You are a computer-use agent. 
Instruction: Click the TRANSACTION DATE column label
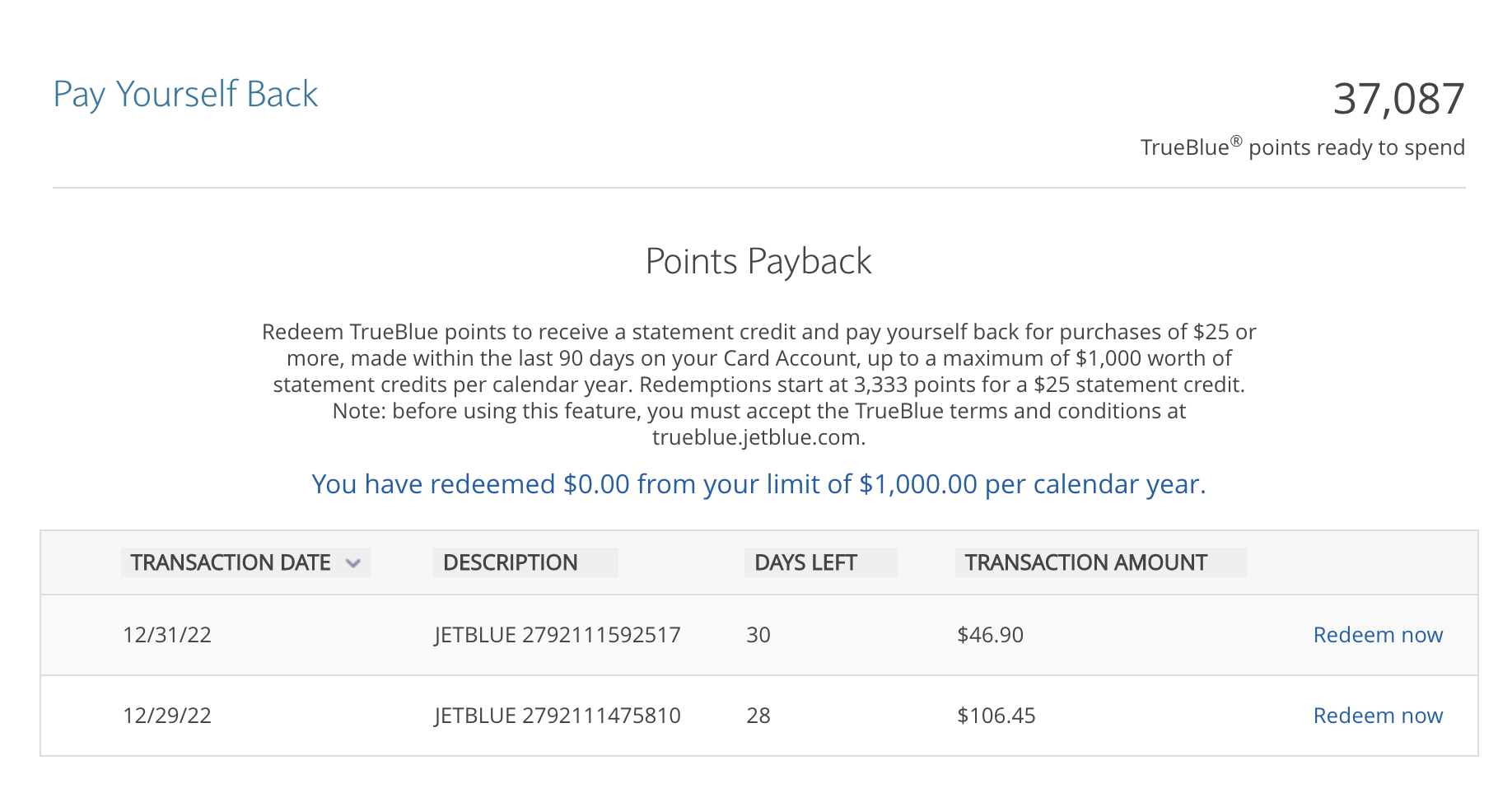(x=231, y=562)
